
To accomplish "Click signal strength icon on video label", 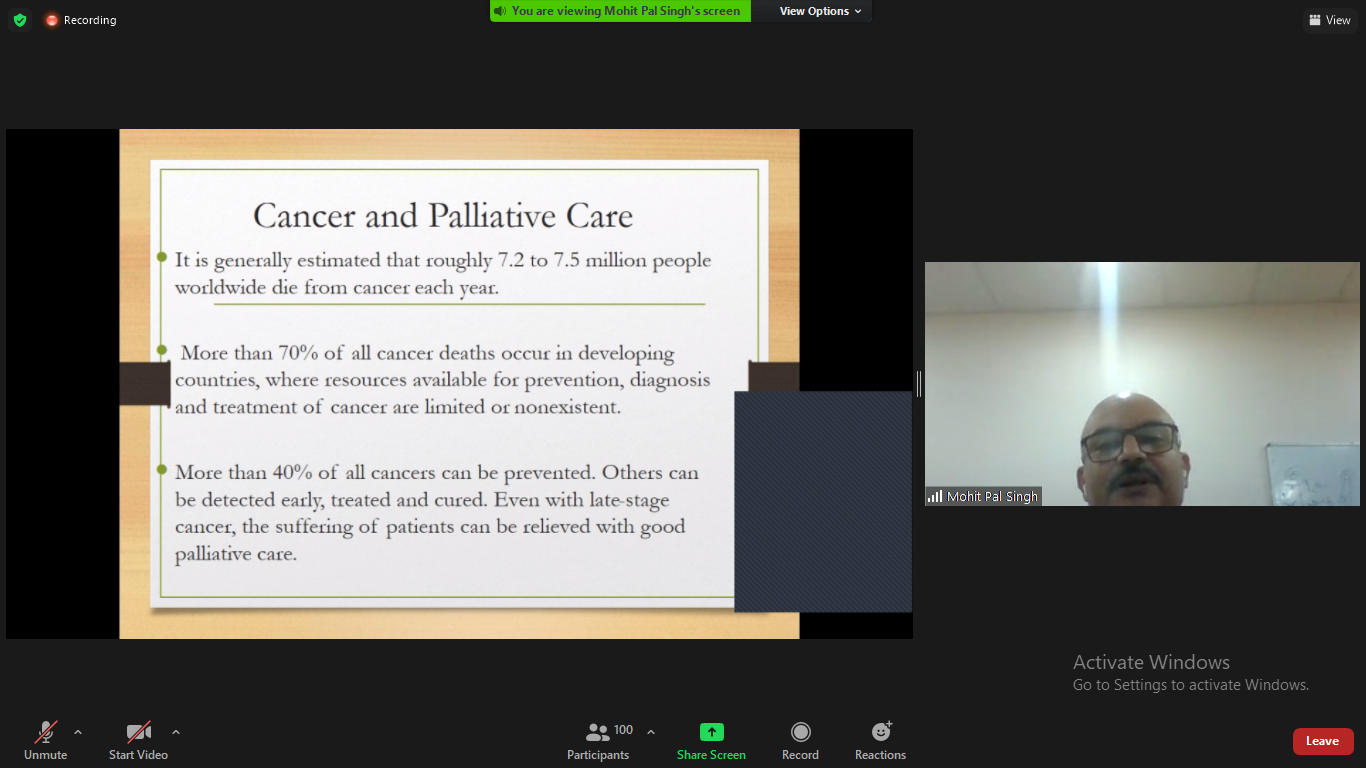I will click(x=935, y=497).
